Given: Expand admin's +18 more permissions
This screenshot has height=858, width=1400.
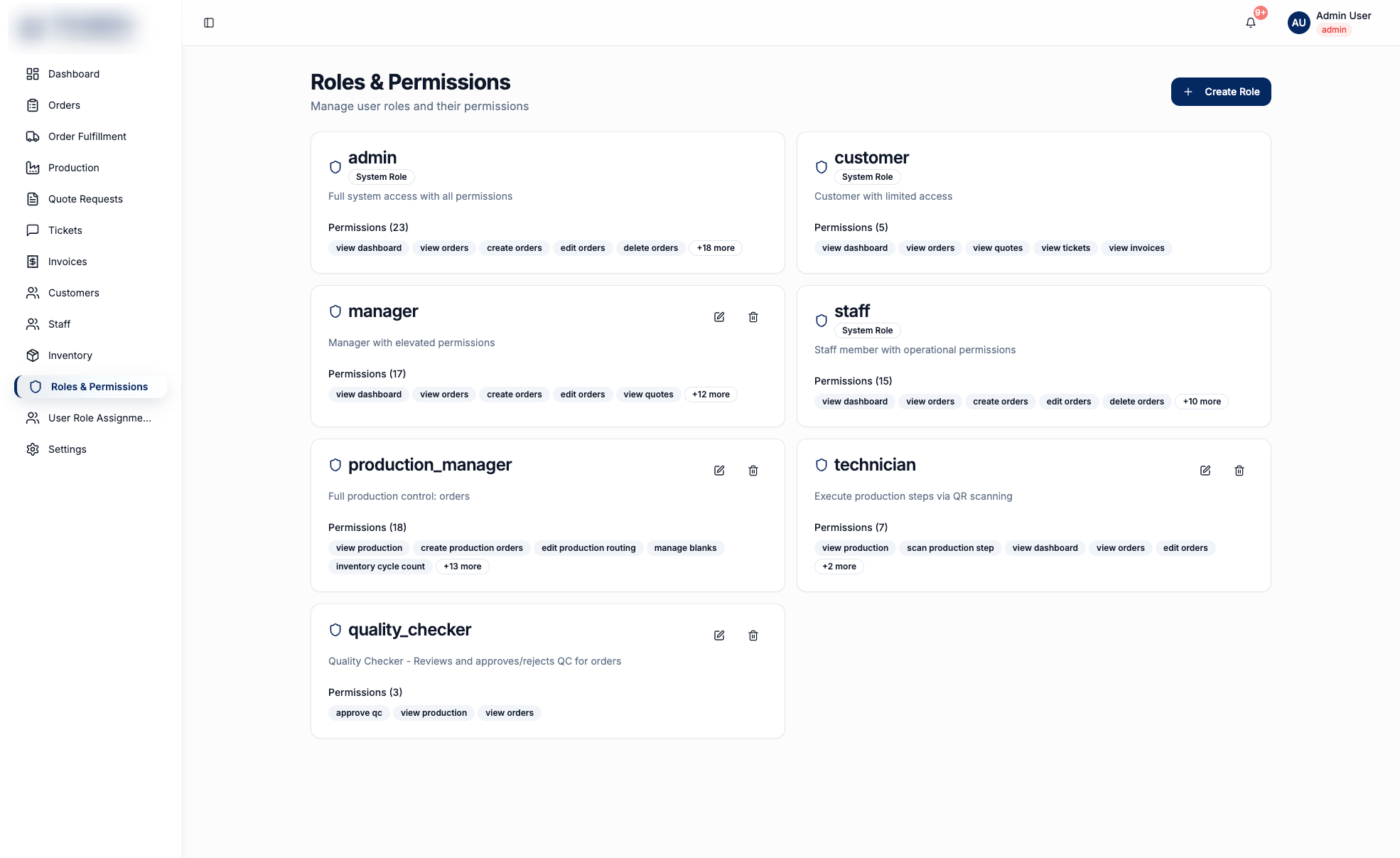Looking at the screenshot, I should [716, 248].
